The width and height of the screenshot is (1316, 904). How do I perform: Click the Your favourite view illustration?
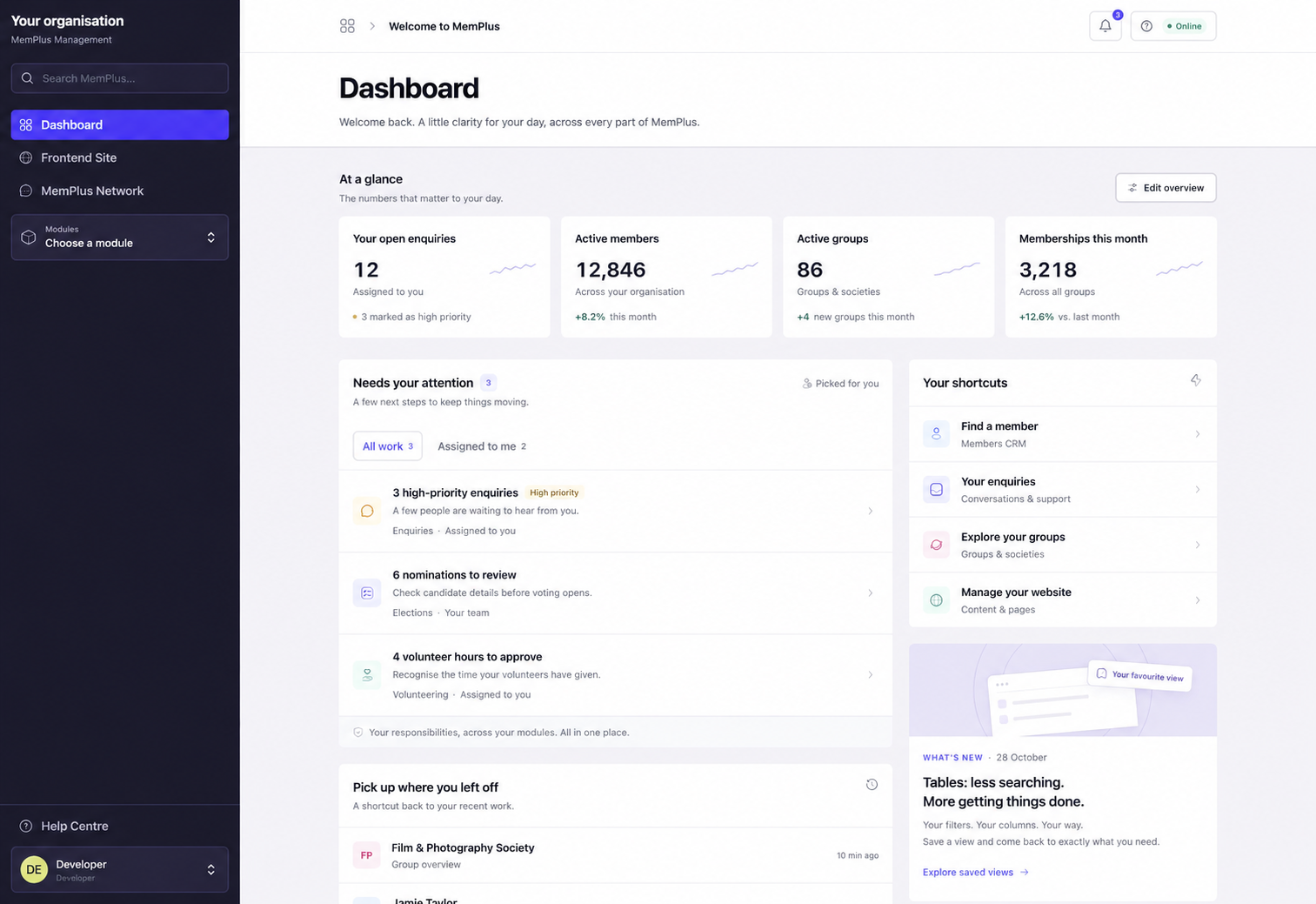coord(1063,690)
